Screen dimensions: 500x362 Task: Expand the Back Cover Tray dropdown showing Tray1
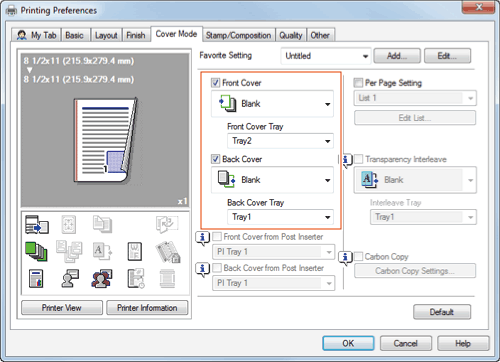(x=280, y=217)
